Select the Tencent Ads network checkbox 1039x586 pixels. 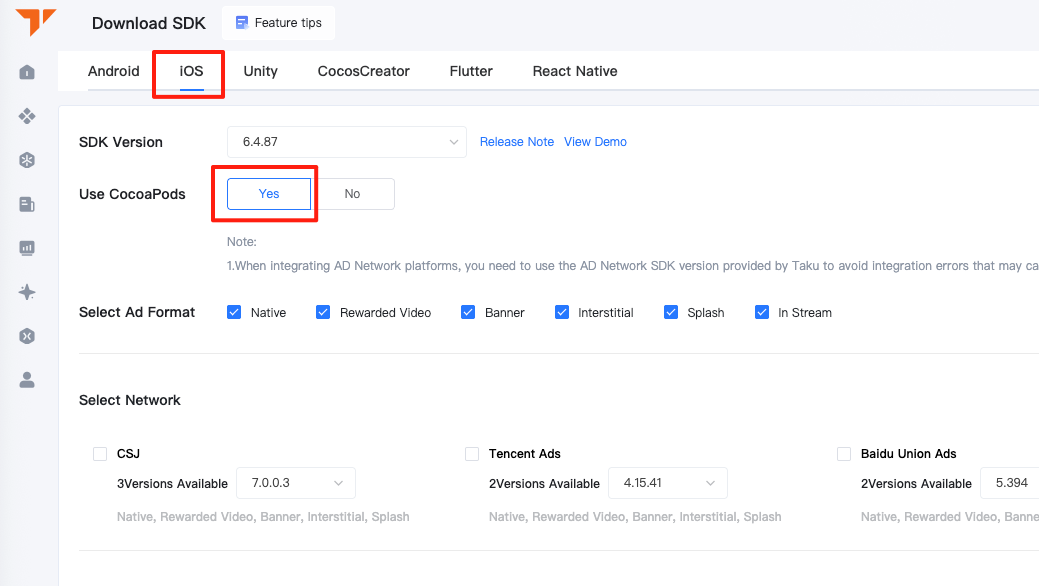(x=472, y=453)
